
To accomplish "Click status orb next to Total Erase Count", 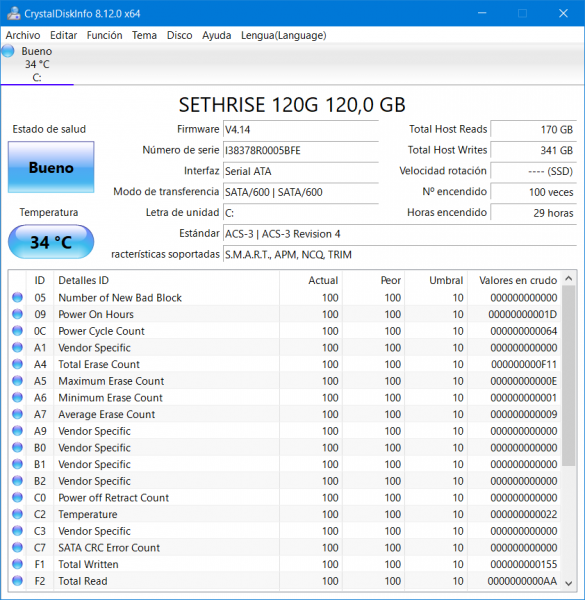I will point(17,364).
